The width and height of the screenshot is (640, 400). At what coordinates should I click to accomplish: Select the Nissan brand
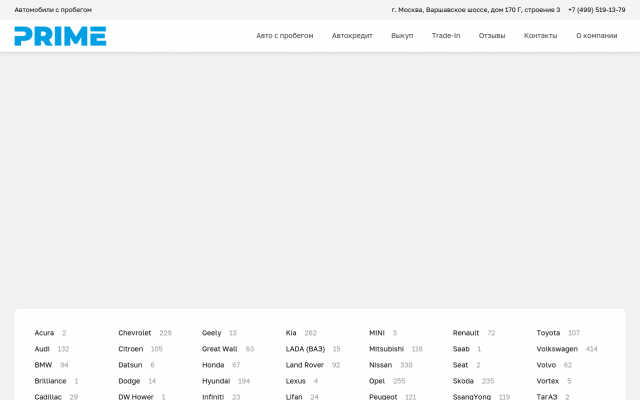point(380,364)
